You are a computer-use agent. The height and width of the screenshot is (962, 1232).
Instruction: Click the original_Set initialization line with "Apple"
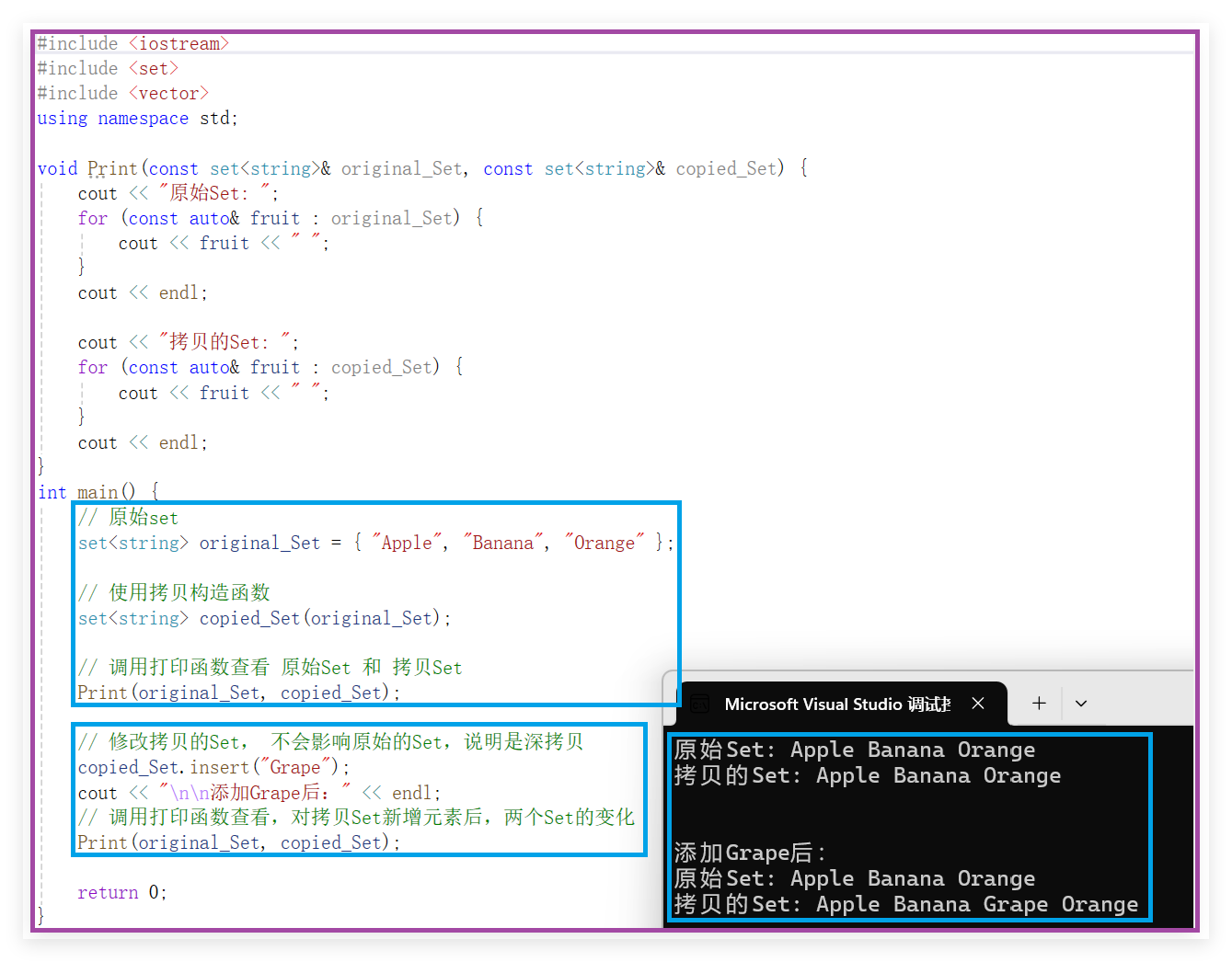coord(375,543)
